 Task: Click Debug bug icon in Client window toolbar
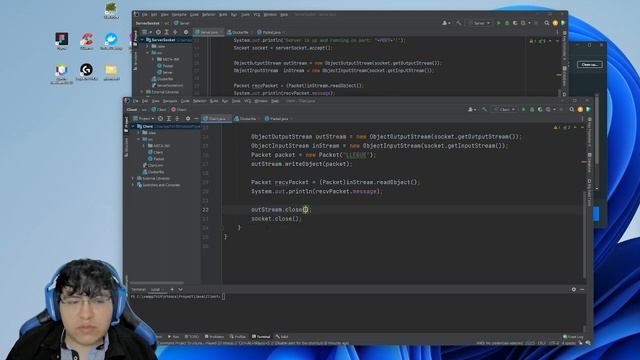click(x=532, y=109)
